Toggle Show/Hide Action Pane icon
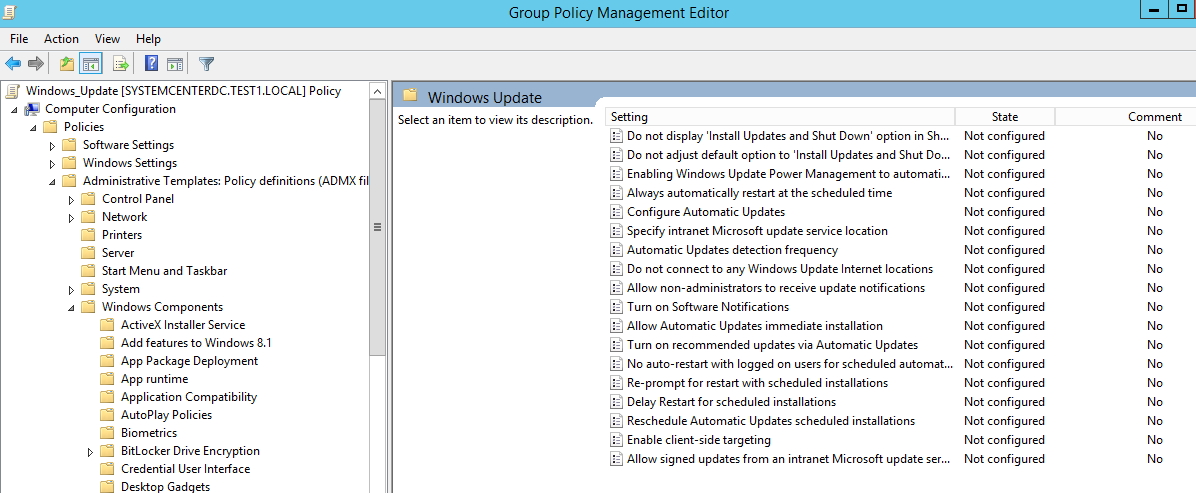This screenshot has width=1196, height=493. point(175,64)
